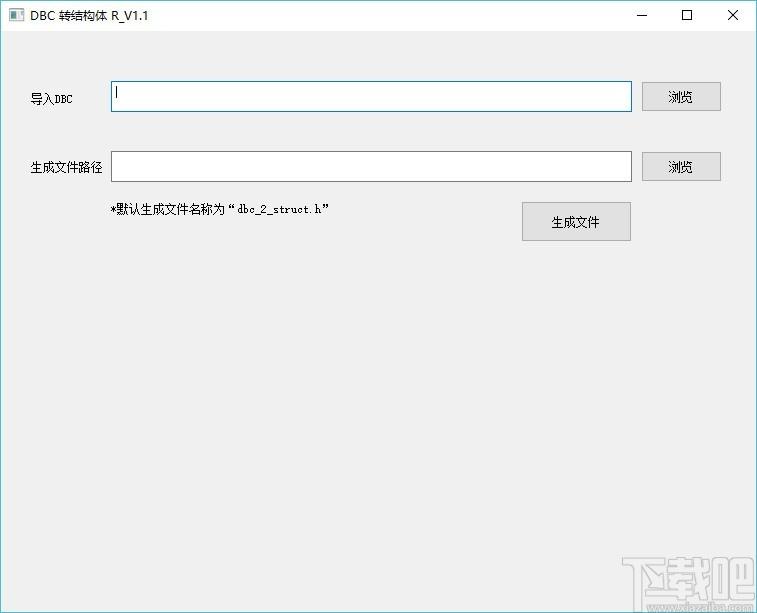Click the window title DBC 转结构体 R_V1.1
Image resolution: width=757 pixels, height=613 pixels.
89,15
